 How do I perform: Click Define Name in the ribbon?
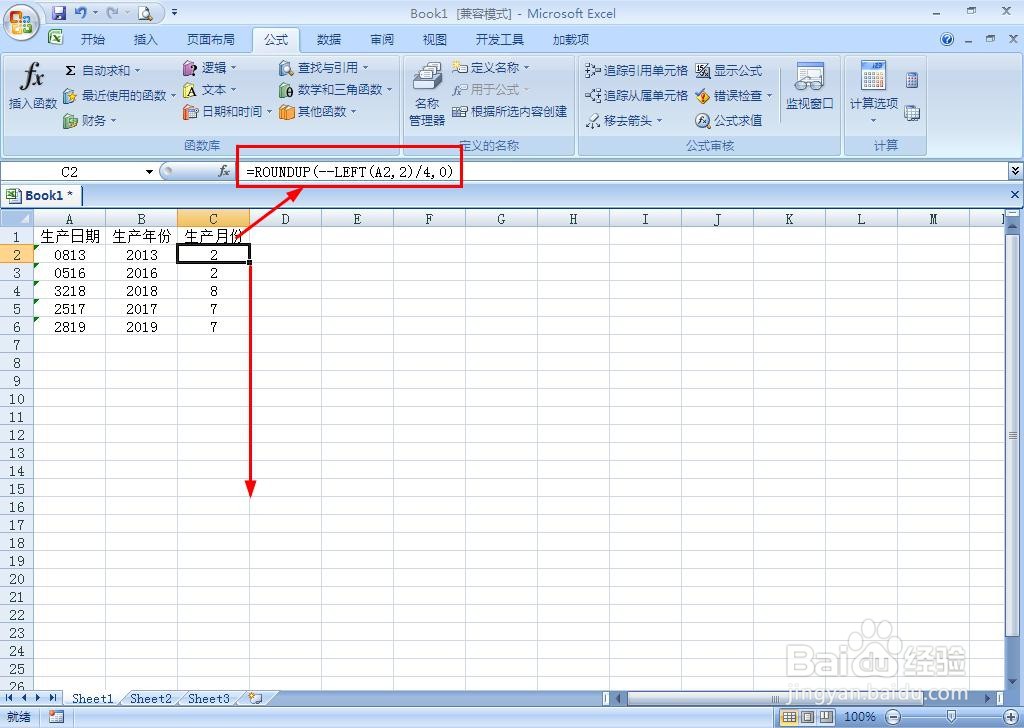tap(493, 67)
